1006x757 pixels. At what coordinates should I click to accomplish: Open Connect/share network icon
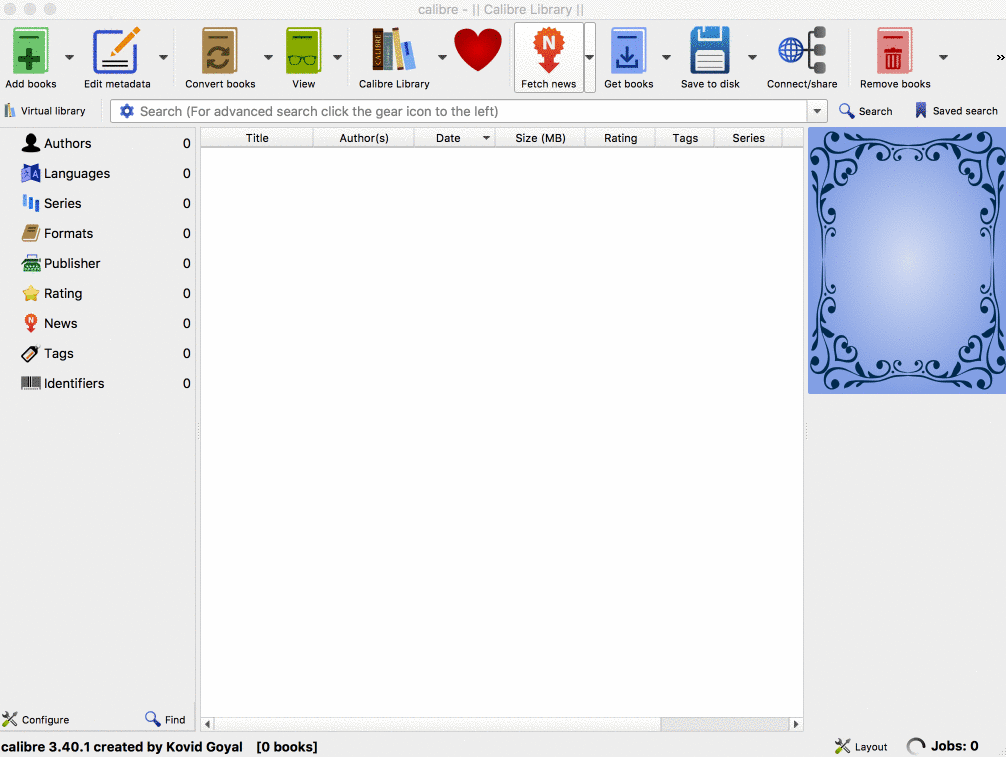(802, 51)
